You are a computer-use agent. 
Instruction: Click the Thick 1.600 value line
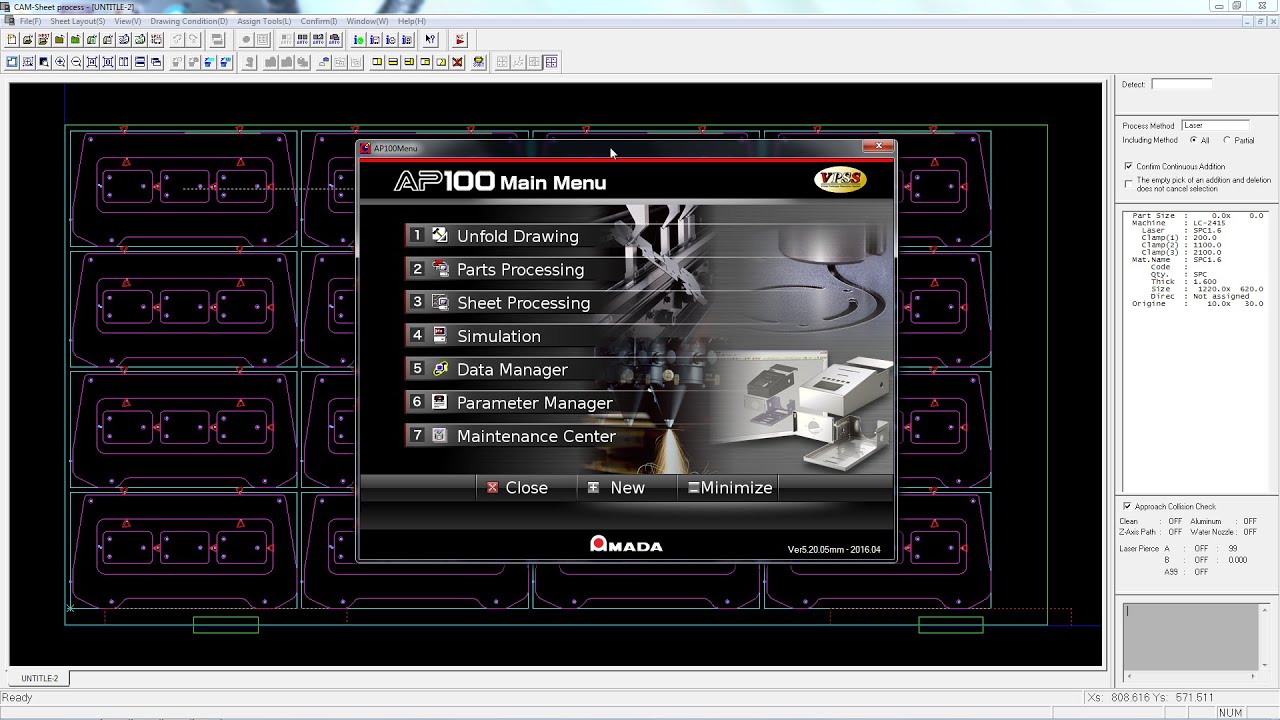pyautogui.click(x=1183, y=281)
